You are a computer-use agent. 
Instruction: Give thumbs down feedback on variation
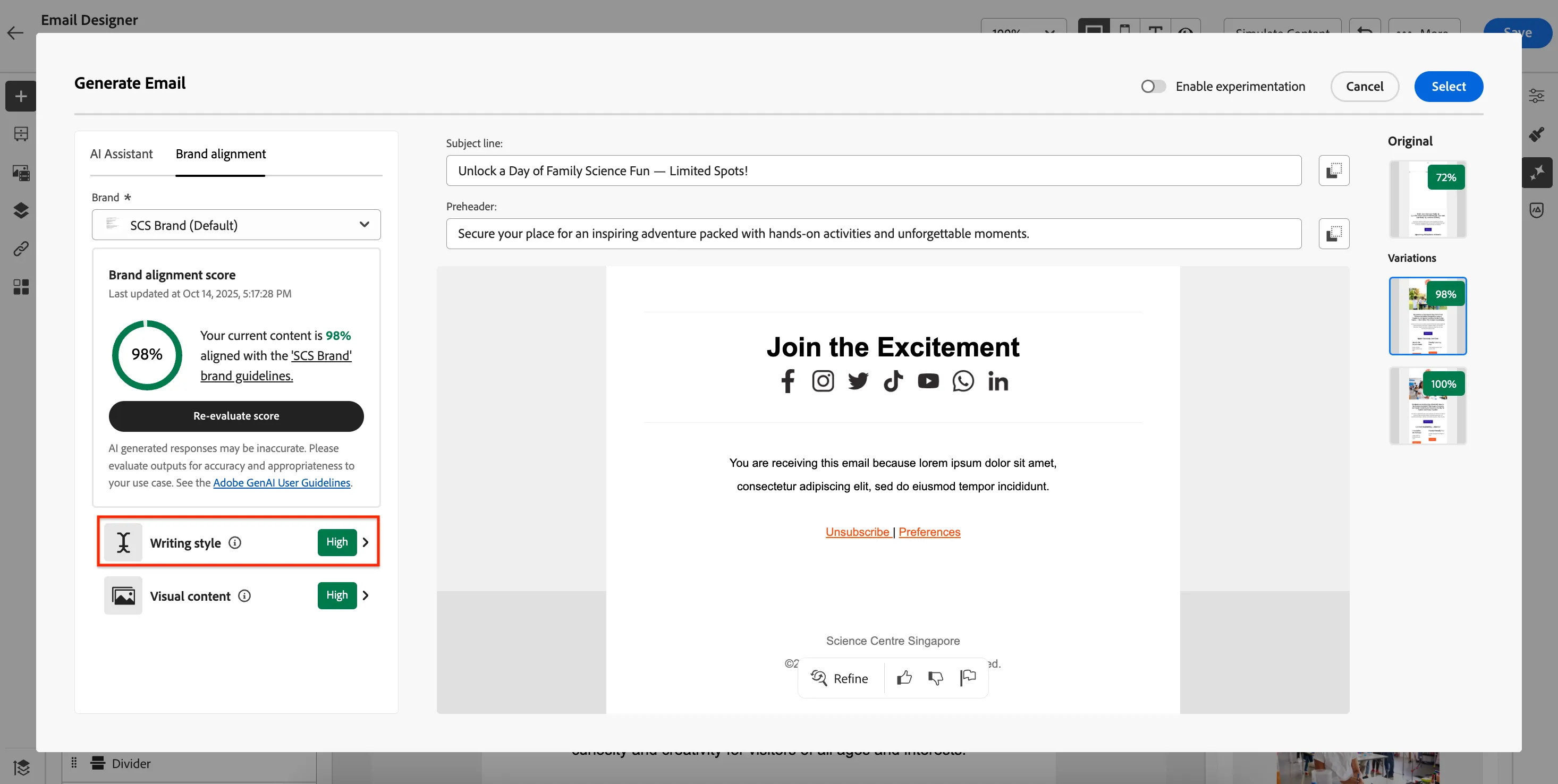click(x=936, y=678)
